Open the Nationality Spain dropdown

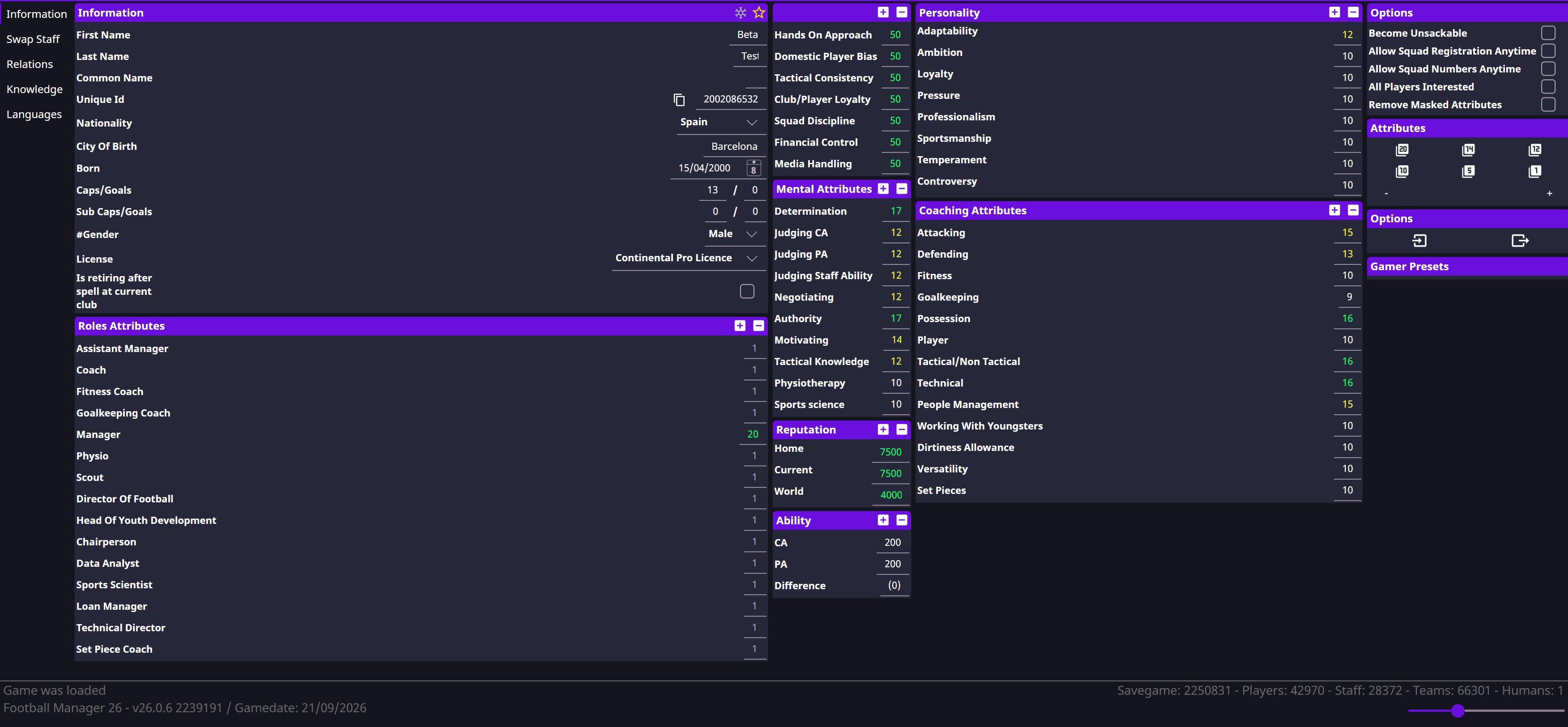[752, 122]
